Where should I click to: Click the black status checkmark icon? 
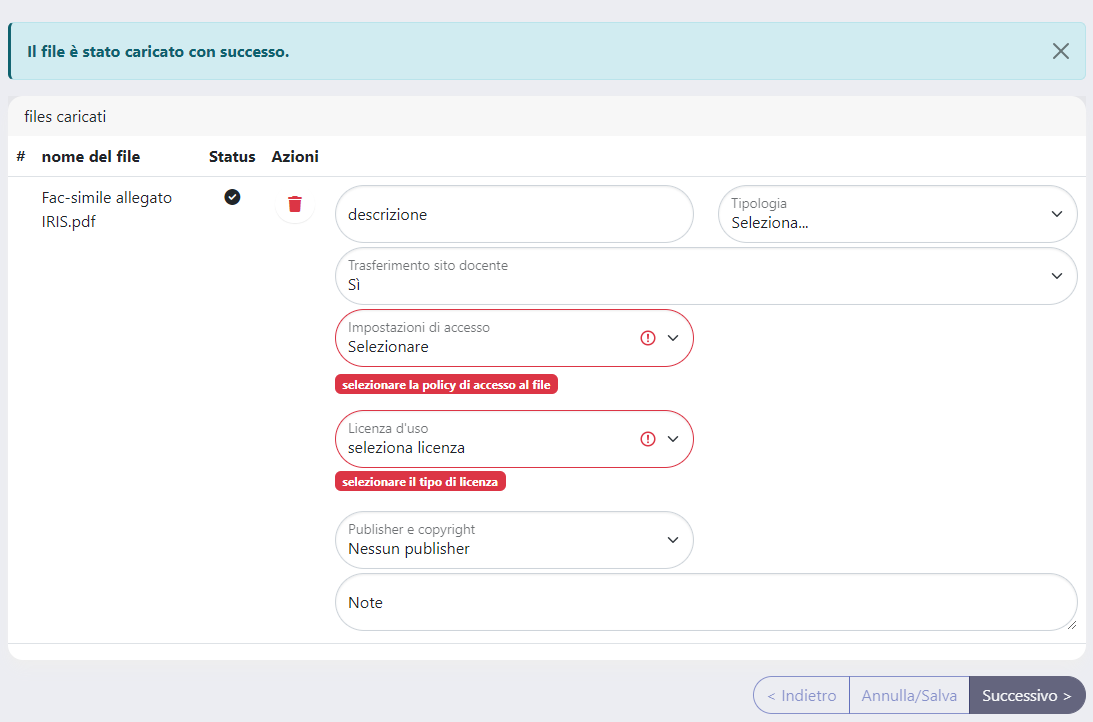[x=232, y=197]
